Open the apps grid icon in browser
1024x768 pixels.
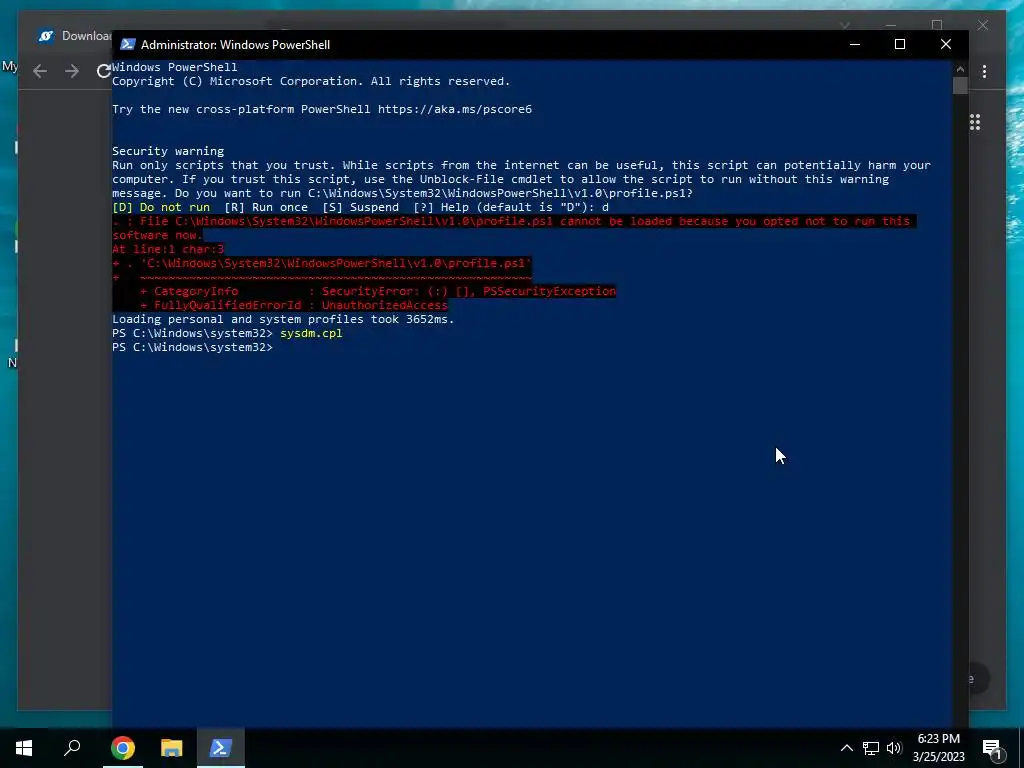tap(974, 122)
